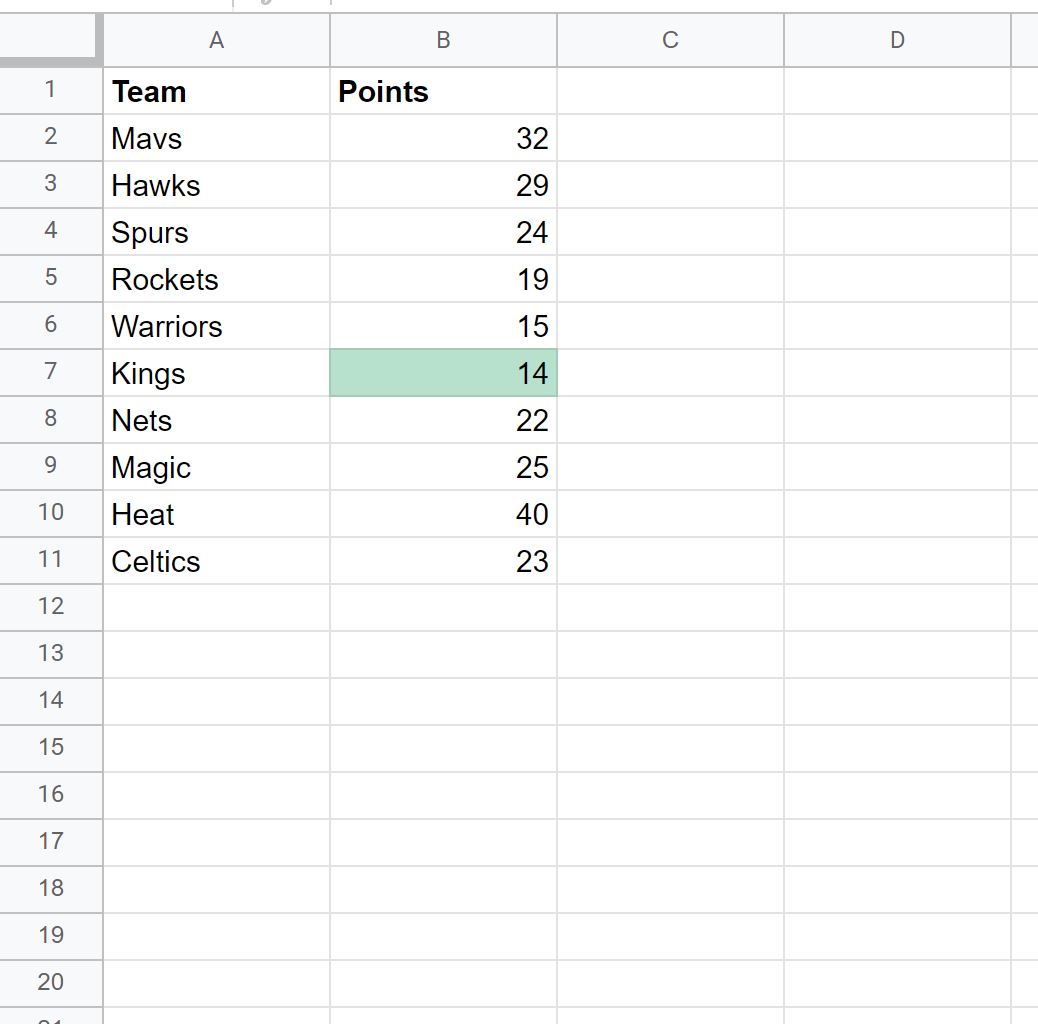Select the Mavs cell
This screenshot has height=1024, width=1038.
(216, 138)
